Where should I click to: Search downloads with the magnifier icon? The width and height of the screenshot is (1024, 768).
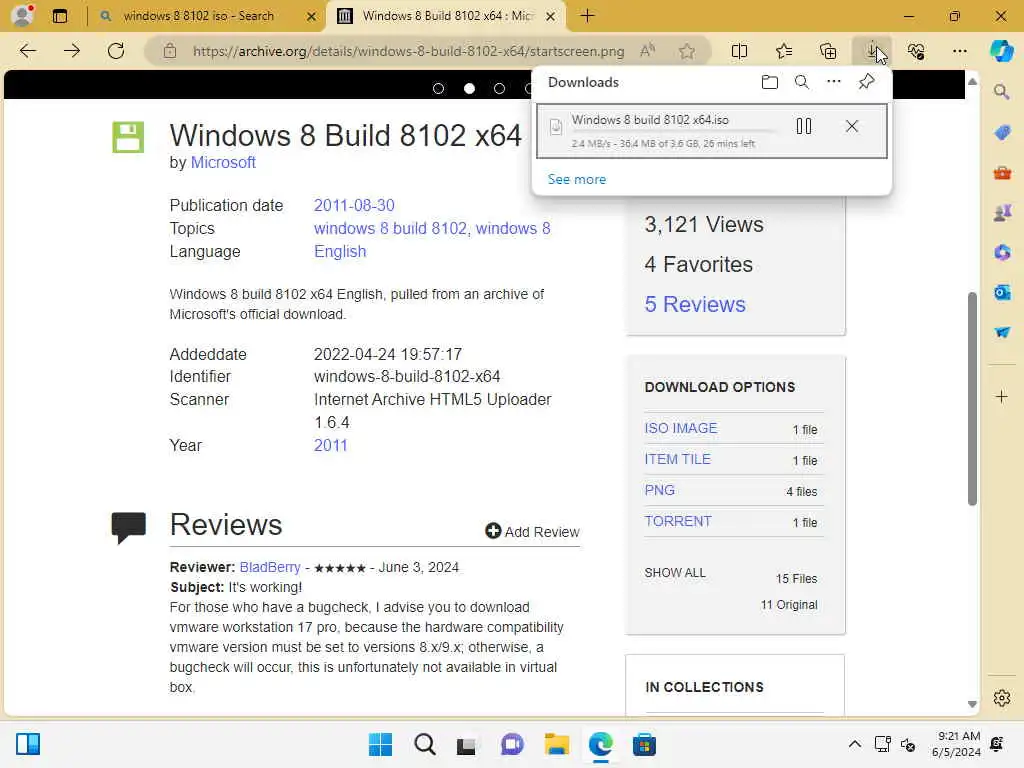[802, 82]
